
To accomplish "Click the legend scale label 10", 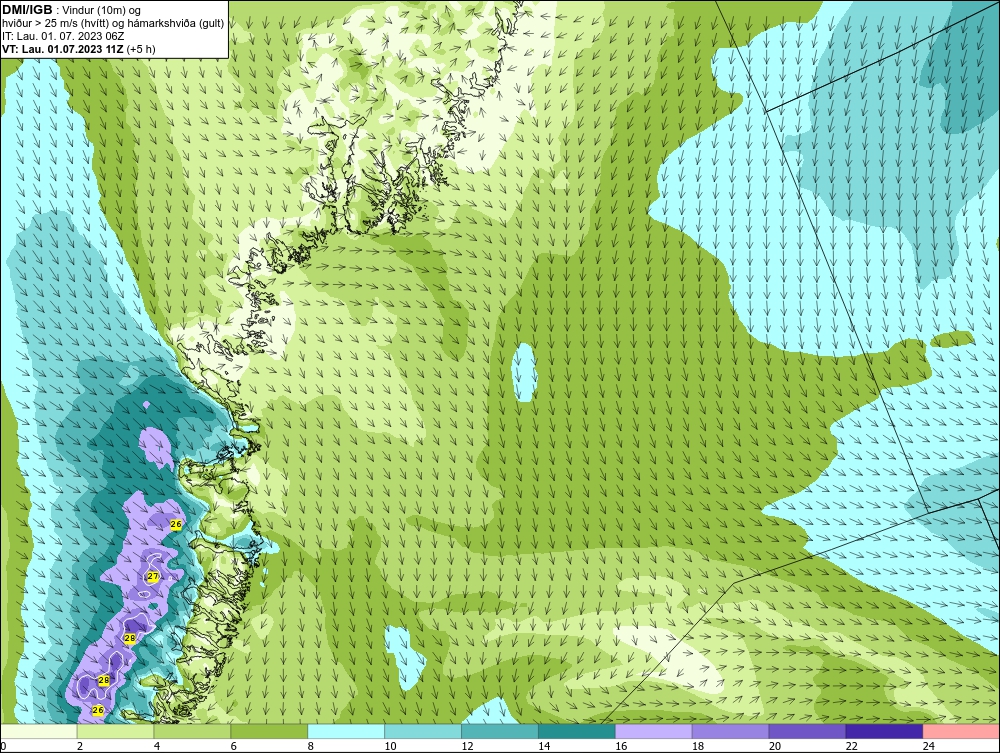I will pos(390,746).
